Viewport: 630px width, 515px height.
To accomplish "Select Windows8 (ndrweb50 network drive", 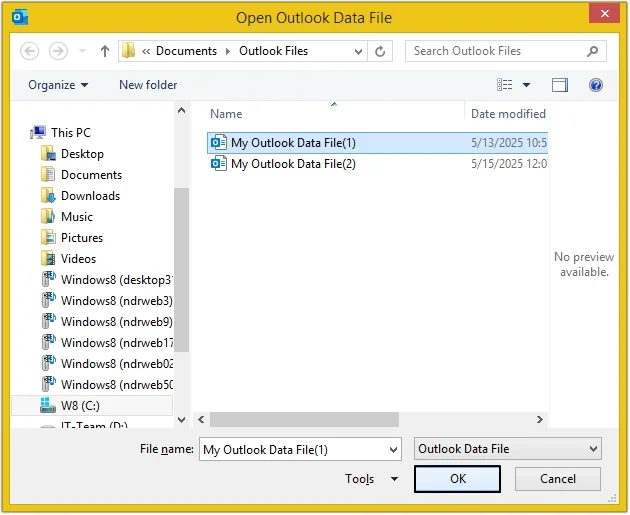I will point(117,384).
